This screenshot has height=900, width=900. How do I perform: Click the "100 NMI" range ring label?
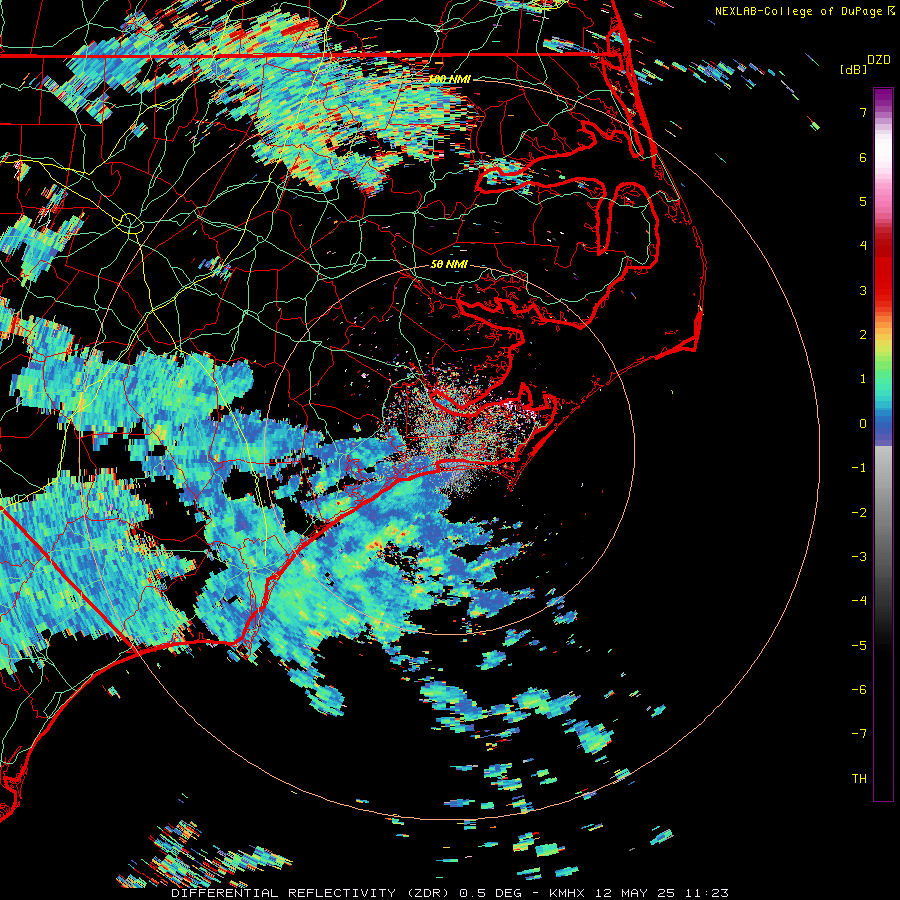point(449,79)
